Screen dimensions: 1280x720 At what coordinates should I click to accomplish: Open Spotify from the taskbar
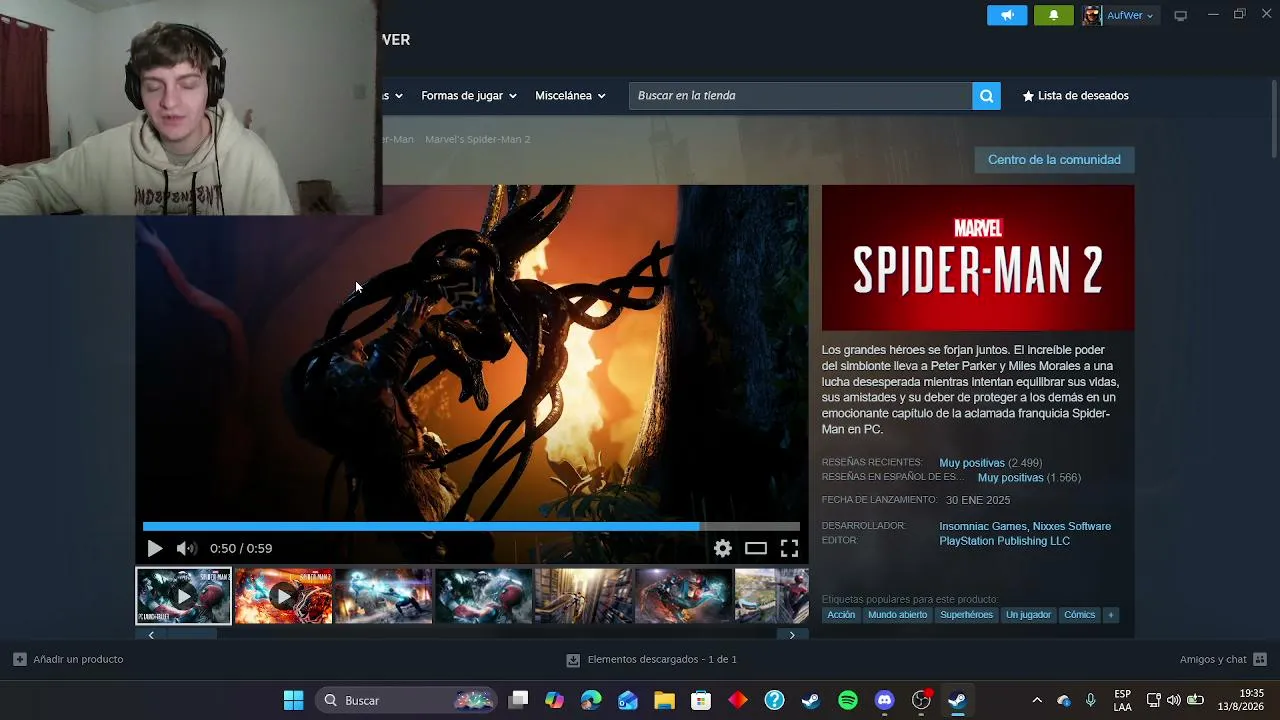coord(848,700)
